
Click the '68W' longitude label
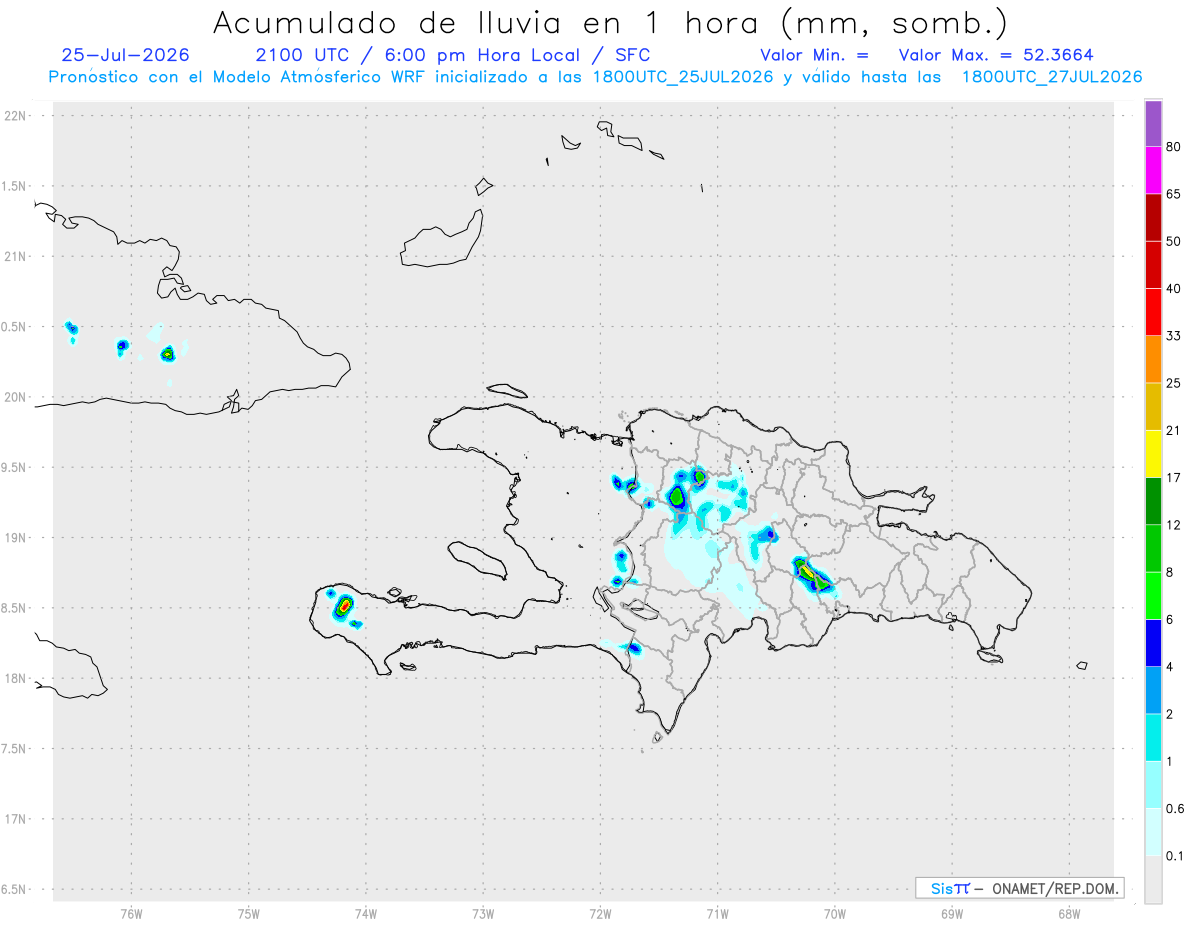(1069, 912)
